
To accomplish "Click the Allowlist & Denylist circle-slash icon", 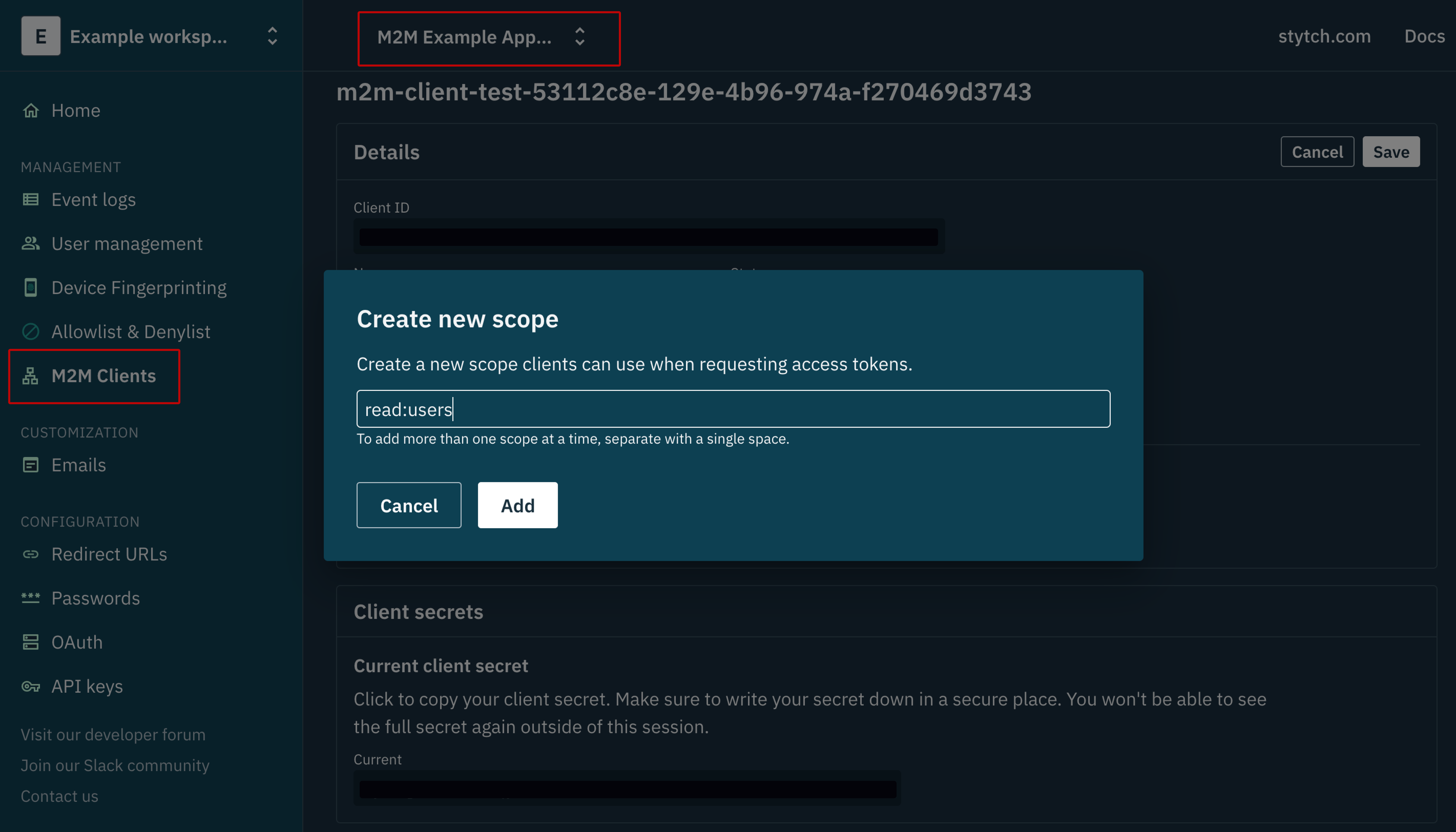I will (31, 331).
